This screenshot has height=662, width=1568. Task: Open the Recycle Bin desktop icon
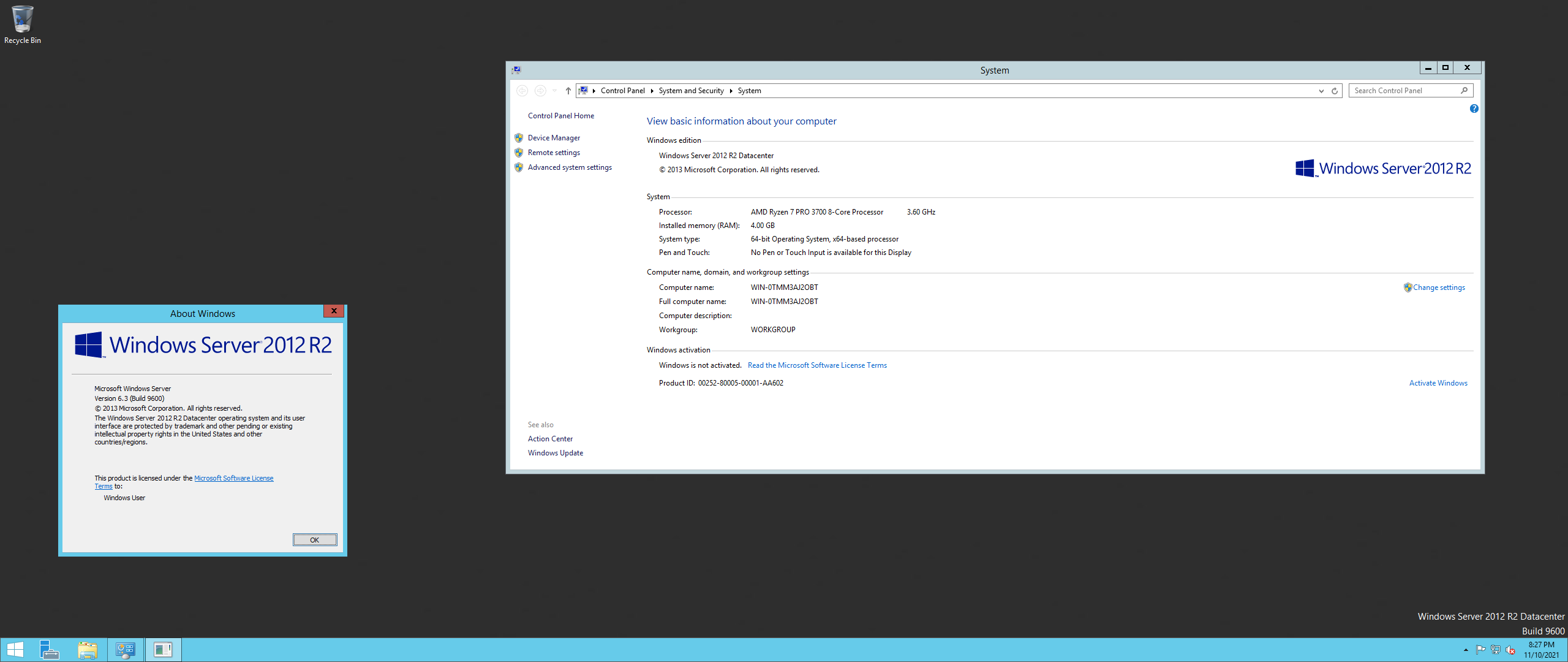coord(22,25)
